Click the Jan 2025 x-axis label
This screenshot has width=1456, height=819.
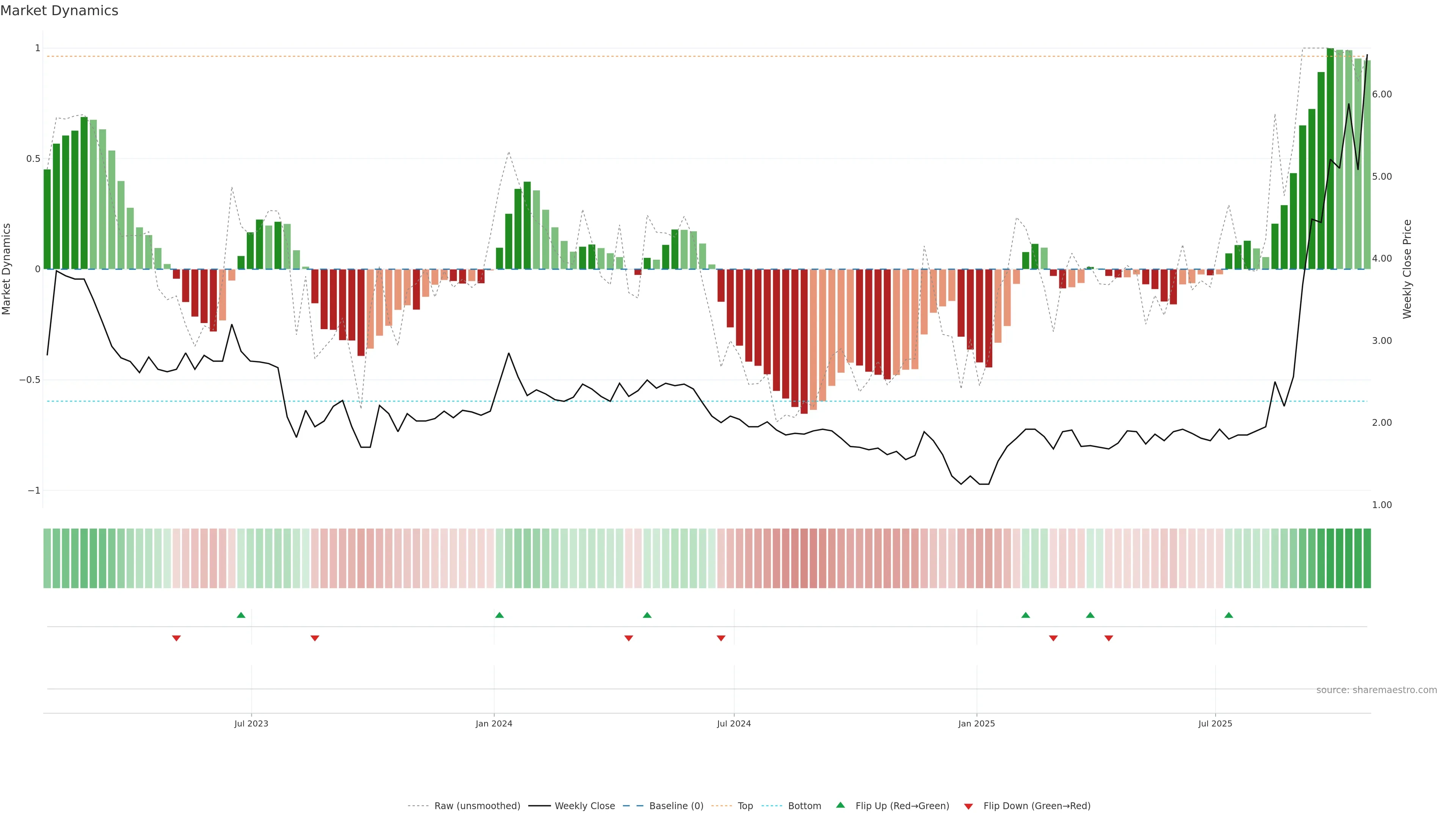click(x=976, y=723)
